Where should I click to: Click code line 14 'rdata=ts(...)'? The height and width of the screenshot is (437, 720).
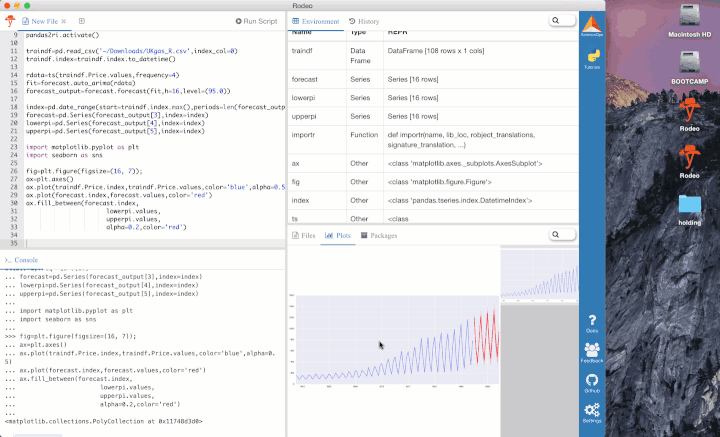point(102,75)
